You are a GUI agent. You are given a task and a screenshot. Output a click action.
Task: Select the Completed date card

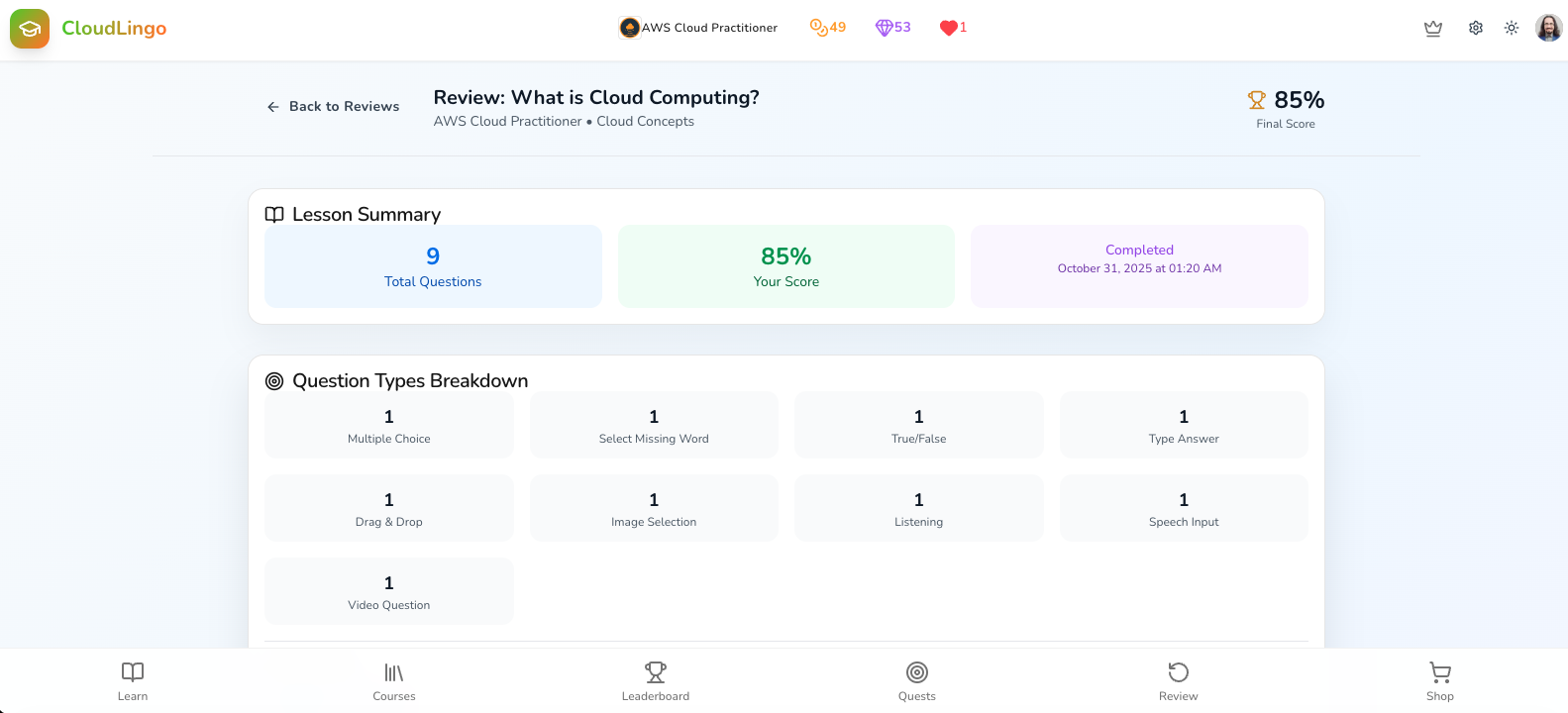coord(1139,266)
